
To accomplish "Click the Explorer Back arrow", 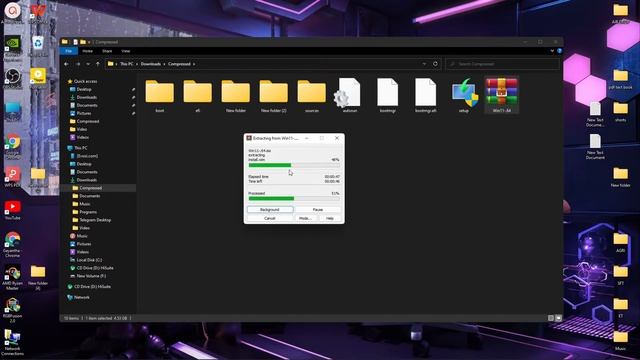I will (67, 64).
